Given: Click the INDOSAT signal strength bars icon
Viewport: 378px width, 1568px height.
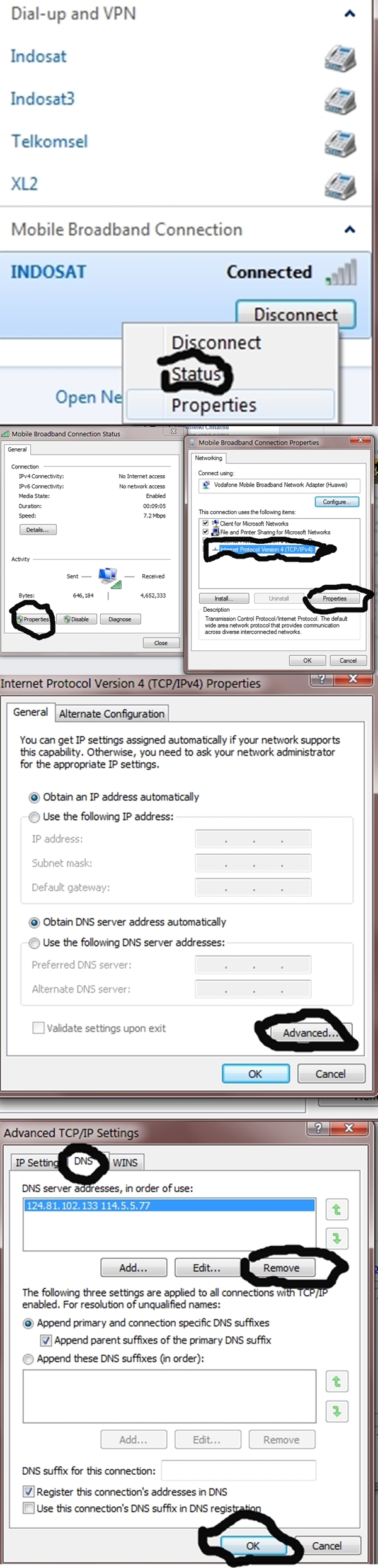Looking at the screenshot, I should [342, 273].
